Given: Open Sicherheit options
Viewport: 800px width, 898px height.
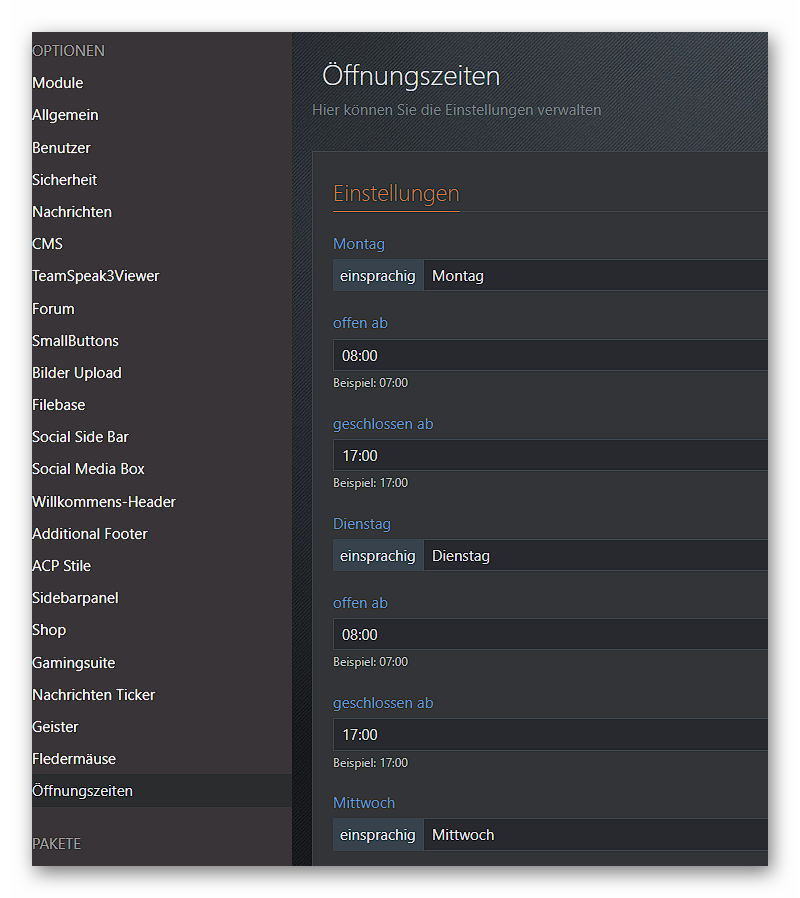Looking at the screenshot, I should click(x=64, y=180).
